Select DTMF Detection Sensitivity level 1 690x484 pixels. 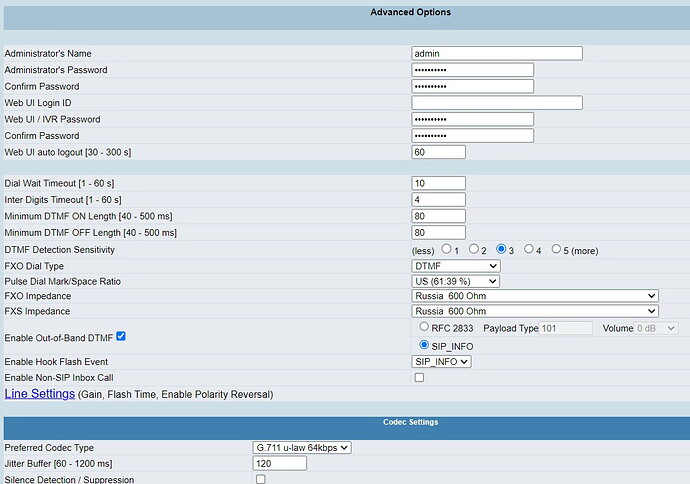pos(446,249)
